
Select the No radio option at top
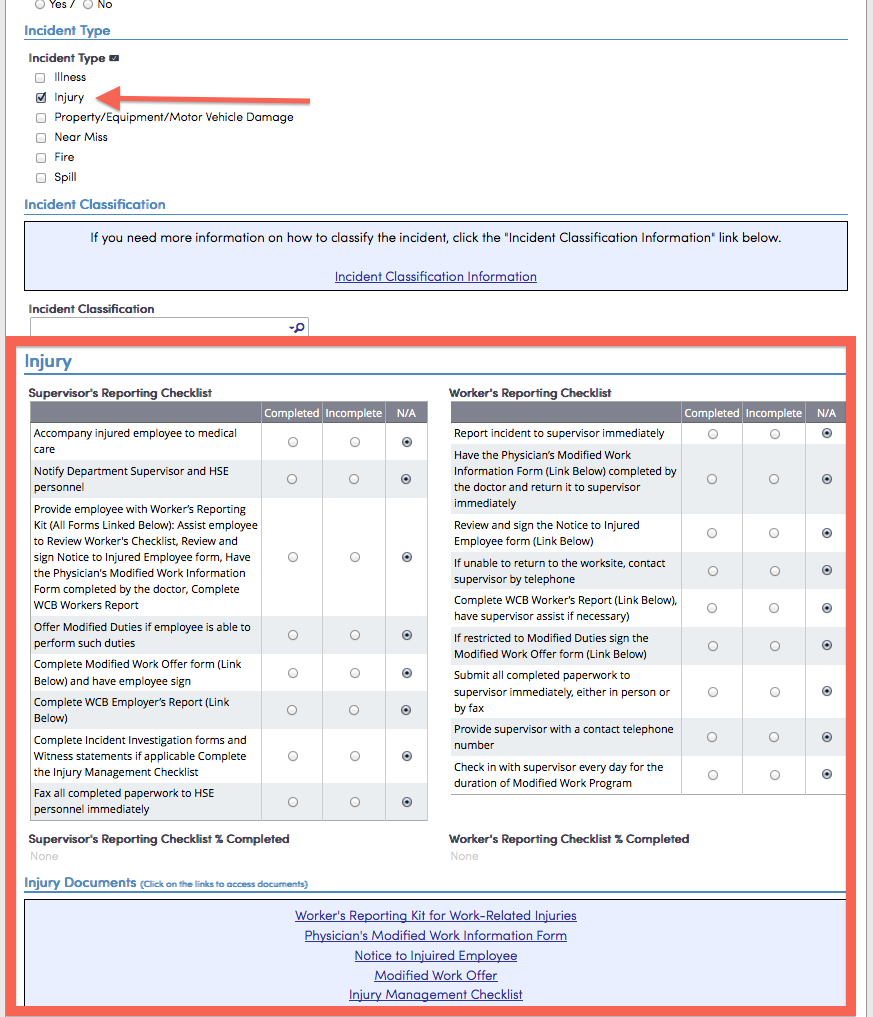(x=88, y=5)
